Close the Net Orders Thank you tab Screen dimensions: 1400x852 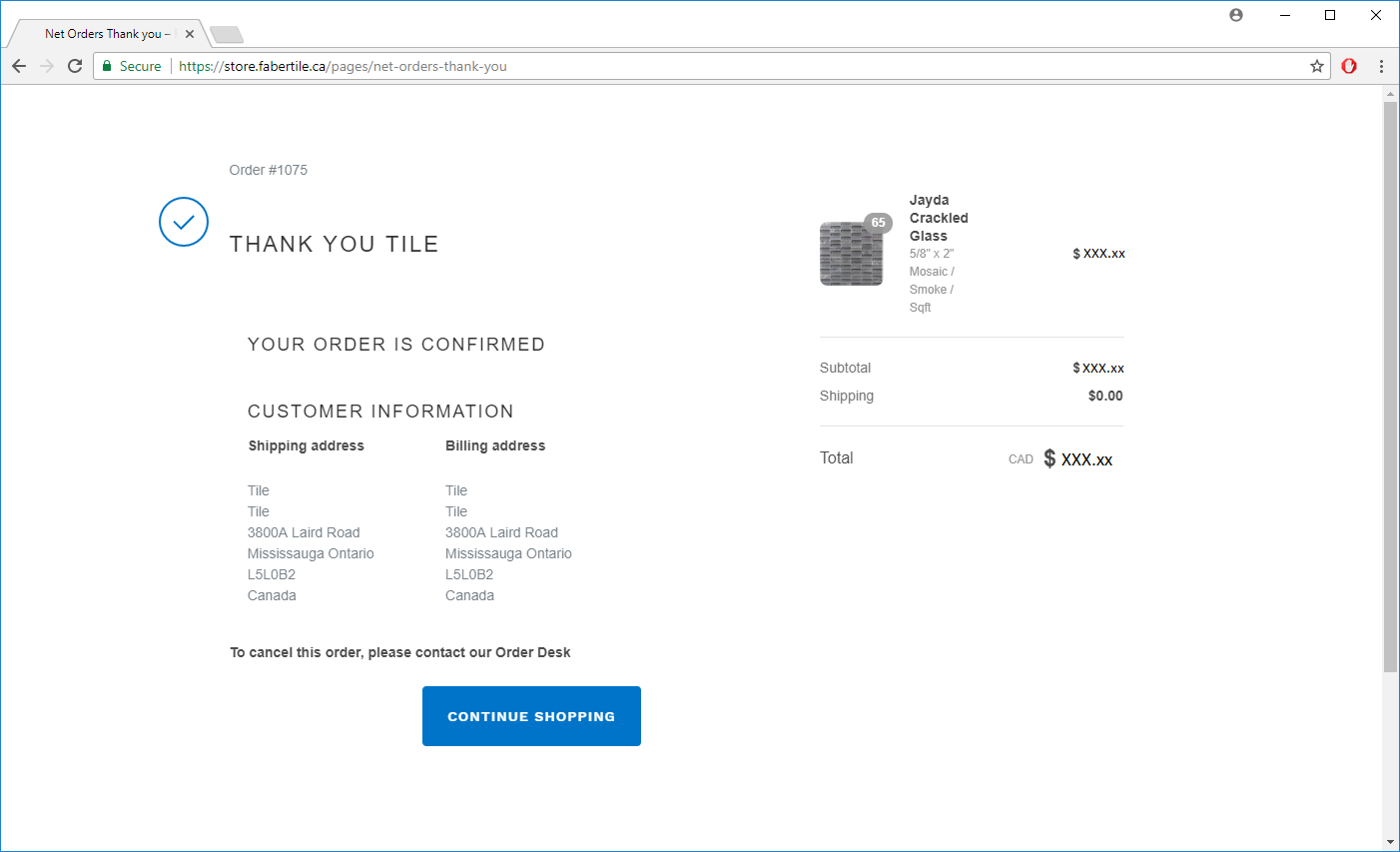click(190, 34)
